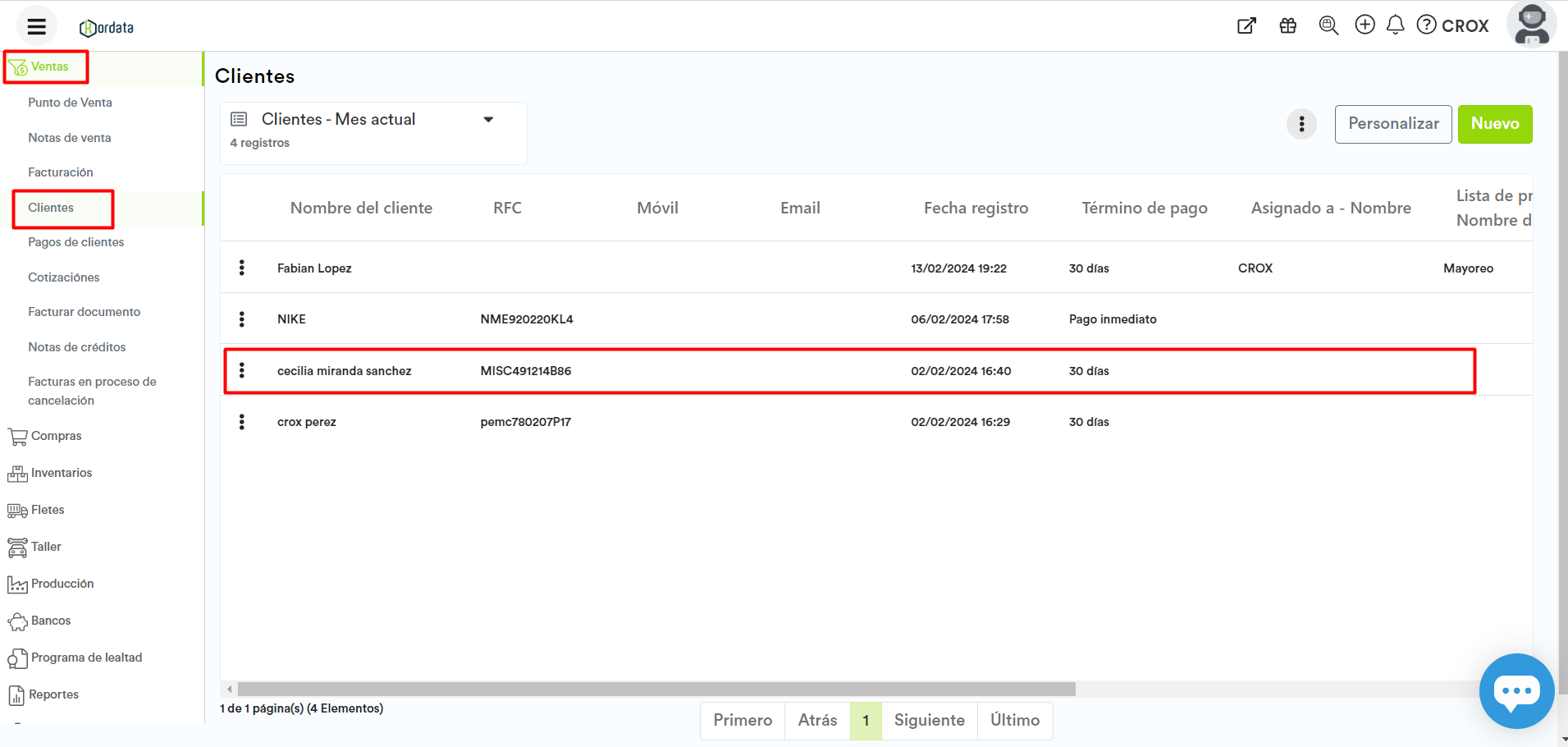Click the user avatar profile picture
Screen dimensions: 1568x747
coord(1531,25)
